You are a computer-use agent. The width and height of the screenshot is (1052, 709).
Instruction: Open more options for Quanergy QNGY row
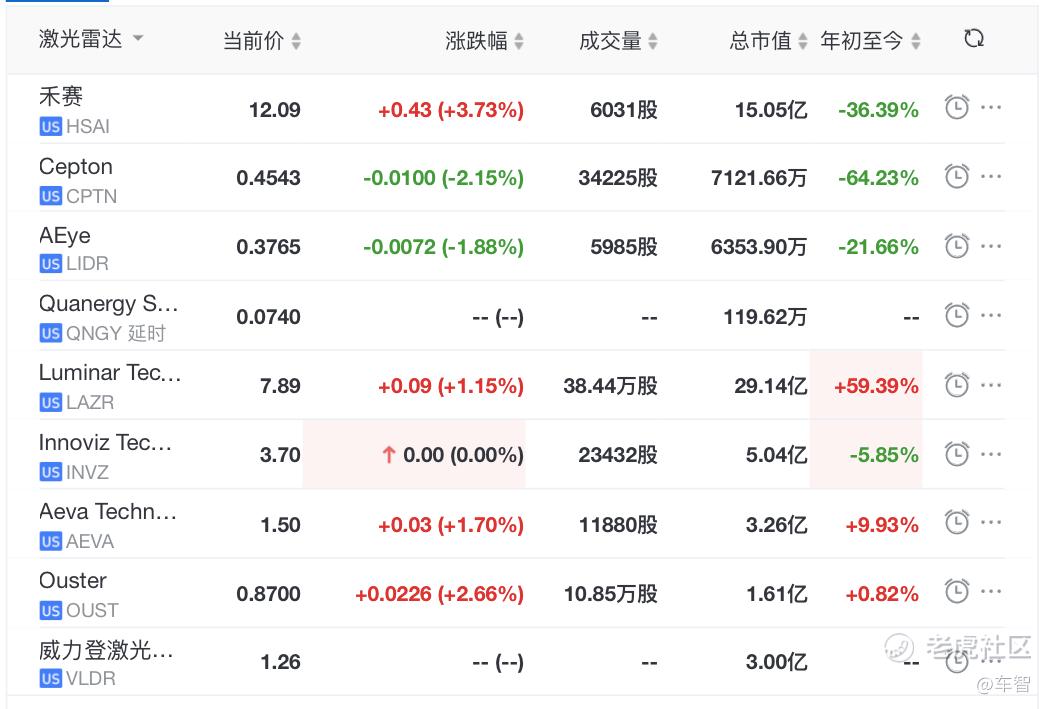pyautogui.click(x=991, y=316)
